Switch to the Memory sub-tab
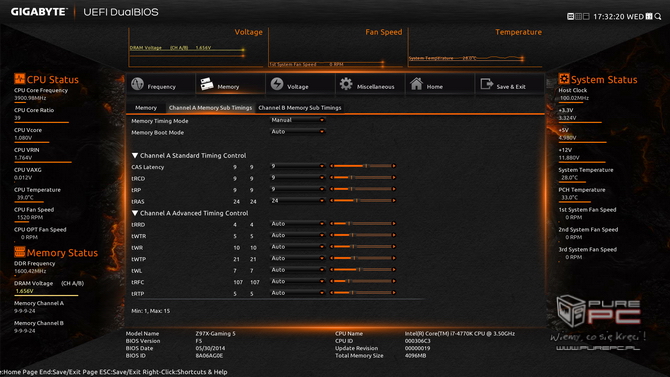 146,108
